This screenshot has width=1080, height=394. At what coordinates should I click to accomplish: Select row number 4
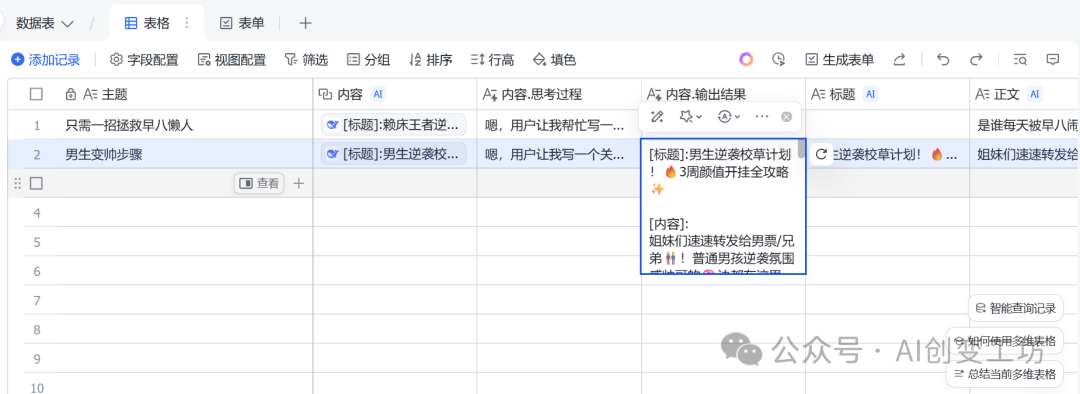[x=37, y=214]
